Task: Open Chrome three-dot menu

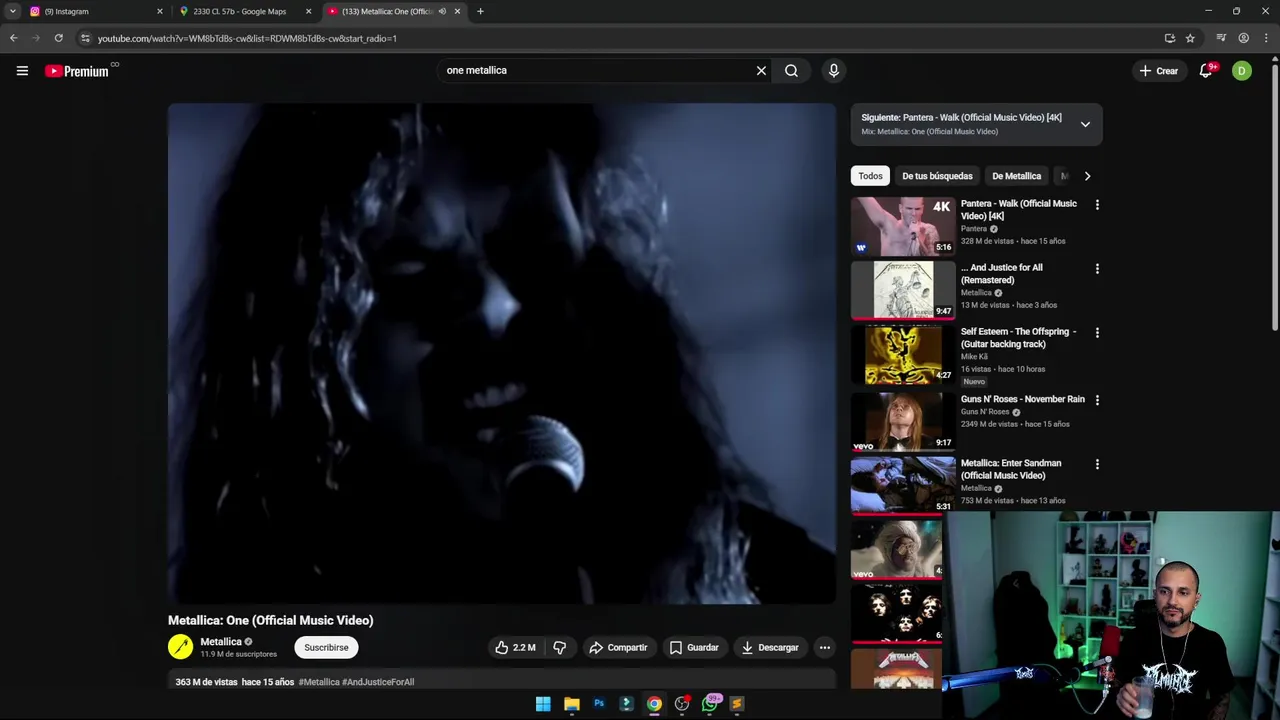Action: tap(1265, 38)
